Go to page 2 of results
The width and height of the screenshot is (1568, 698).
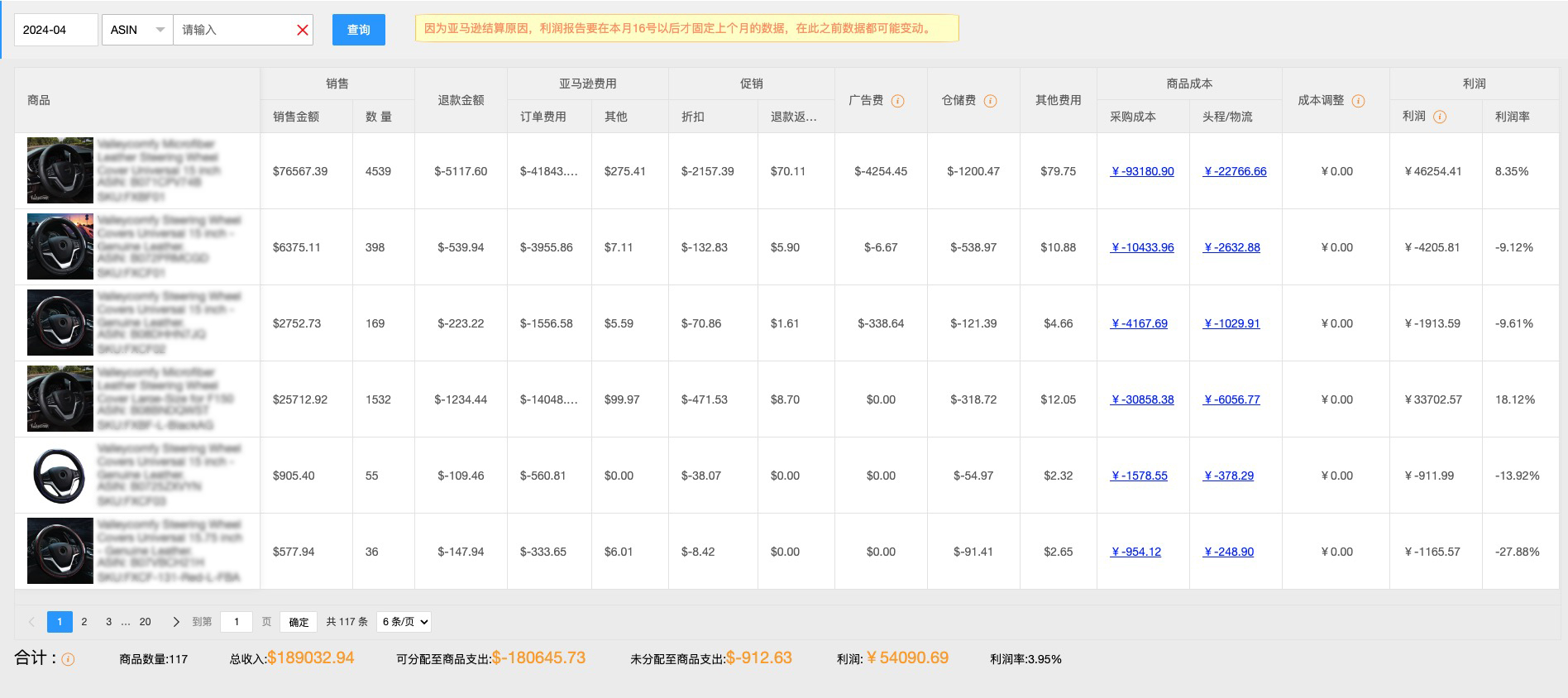click(84, 622)
